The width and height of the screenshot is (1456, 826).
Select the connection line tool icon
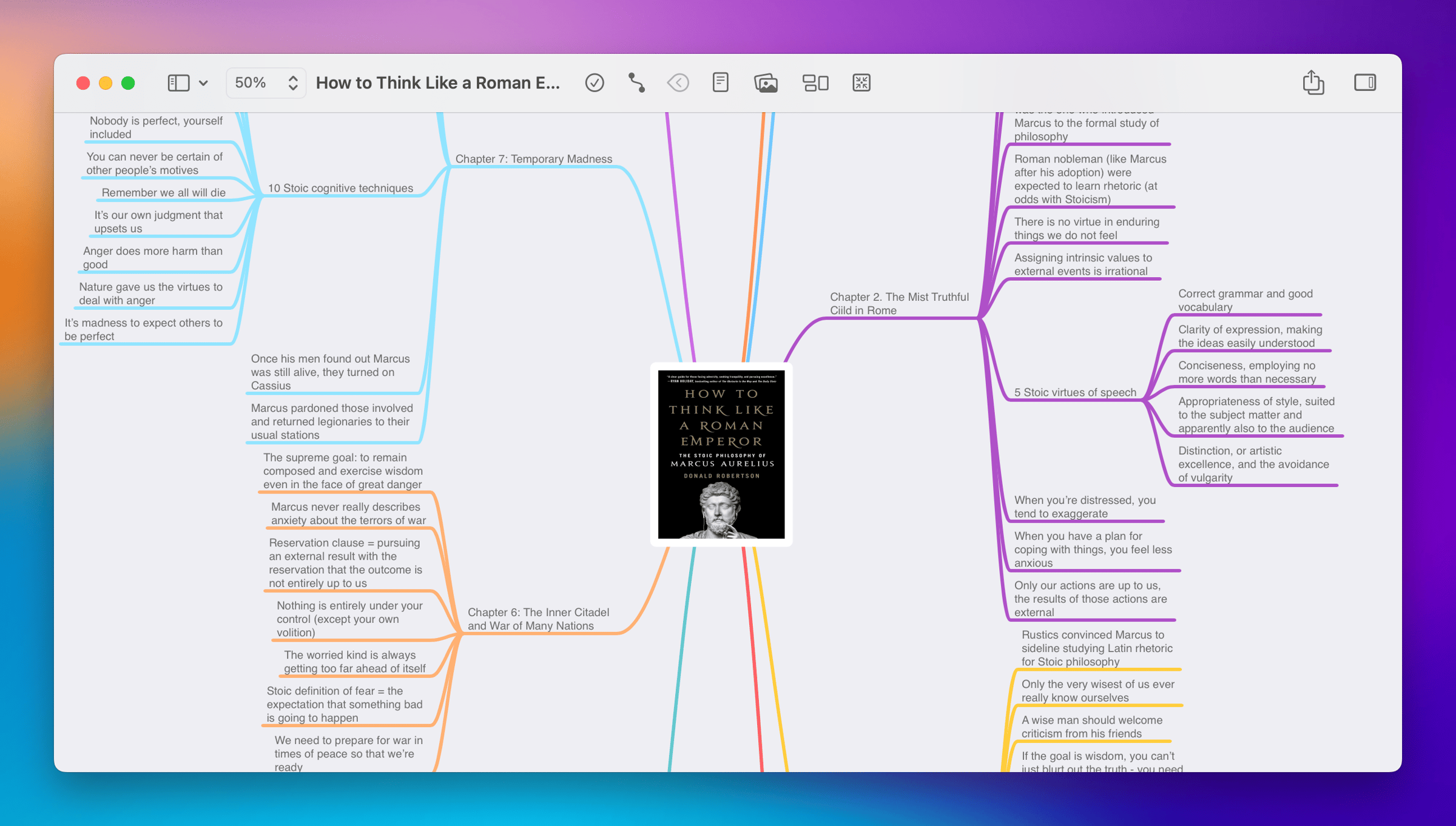click(x=636, y=82)
